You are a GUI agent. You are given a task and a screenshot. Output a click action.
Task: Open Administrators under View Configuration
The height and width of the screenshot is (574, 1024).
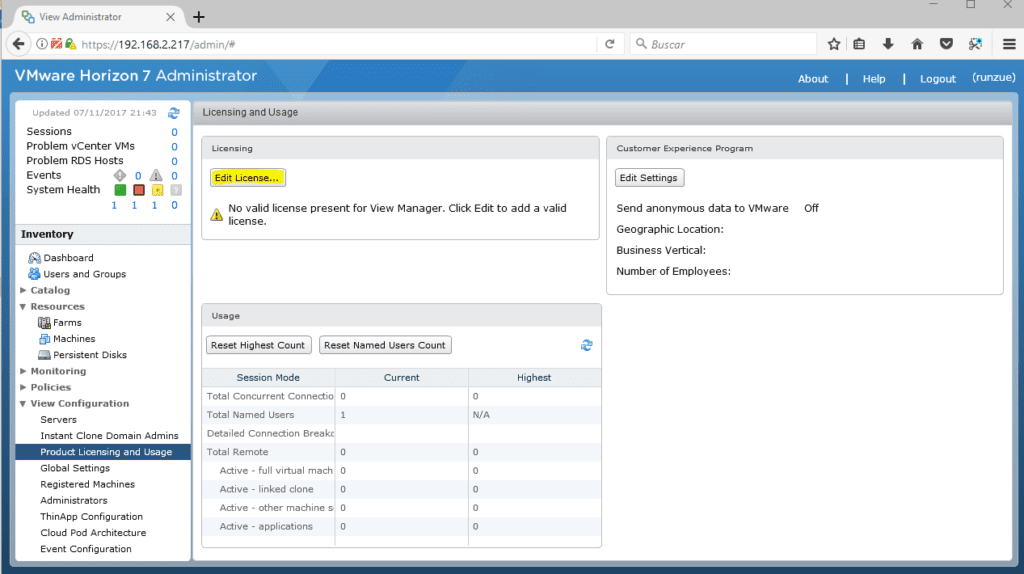pyautogui.click(x=74, y=501)
